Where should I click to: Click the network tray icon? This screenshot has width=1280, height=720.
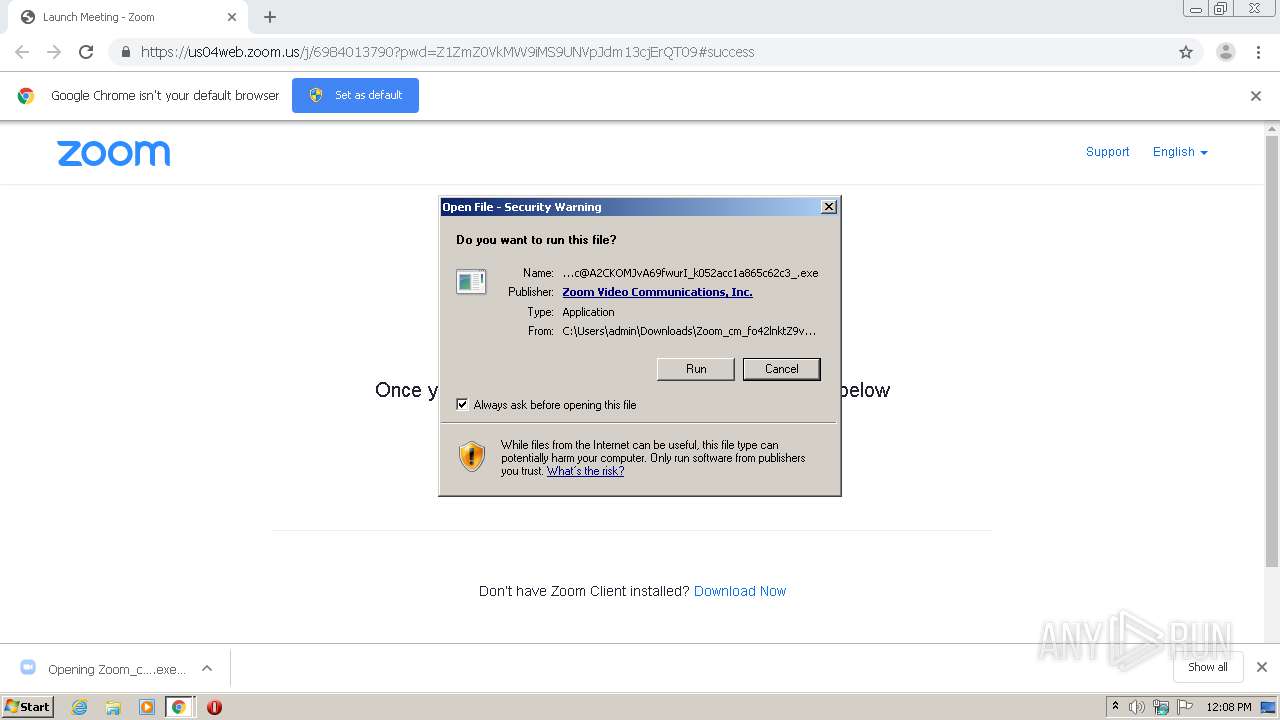[1161, 707]
